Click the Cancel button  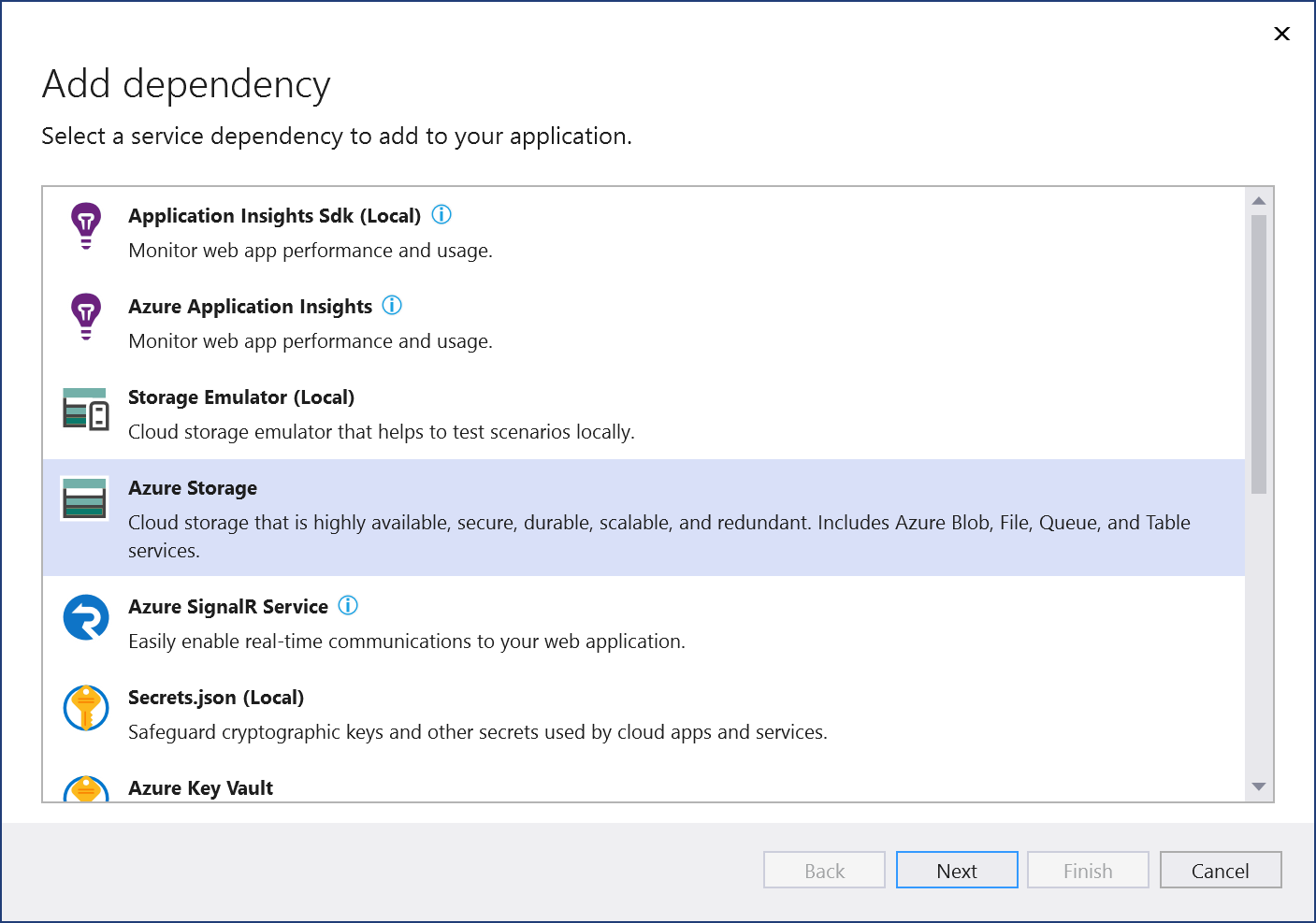(1221, 870)
